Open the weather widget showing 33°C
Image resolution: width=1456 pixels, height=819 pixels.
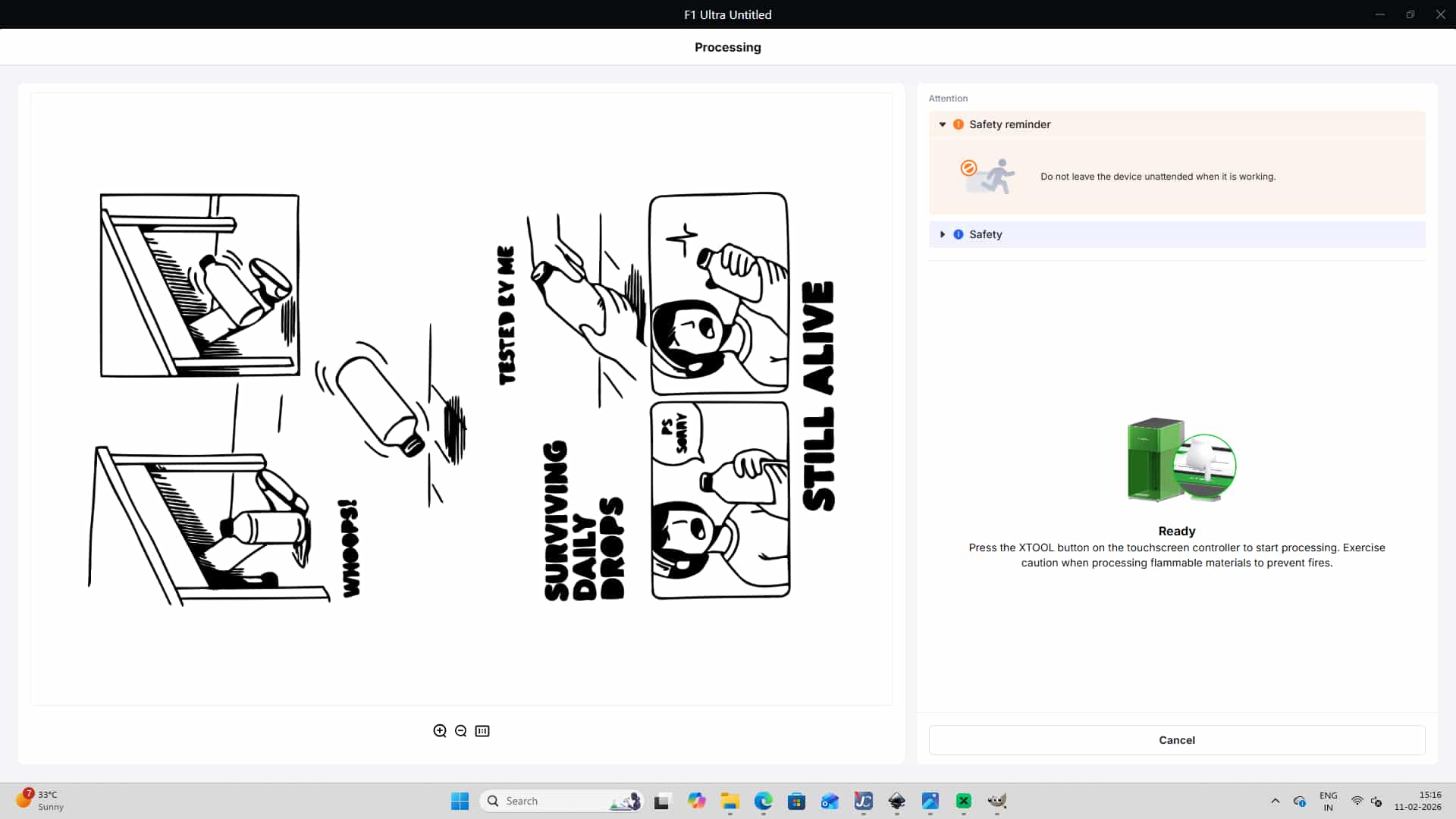click(39, 800)
